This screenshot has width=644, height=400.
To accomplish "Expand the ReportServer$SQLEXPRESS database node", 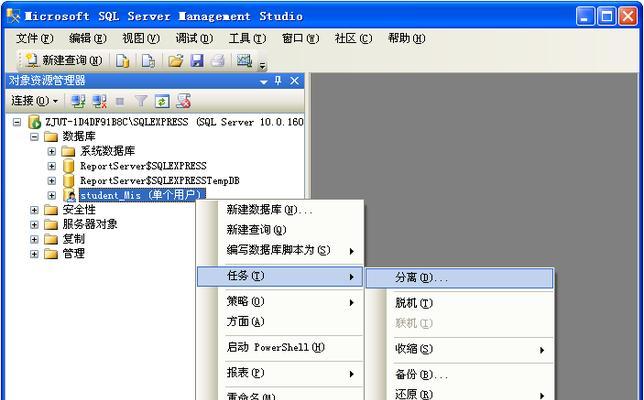I will tap(51, 166).
